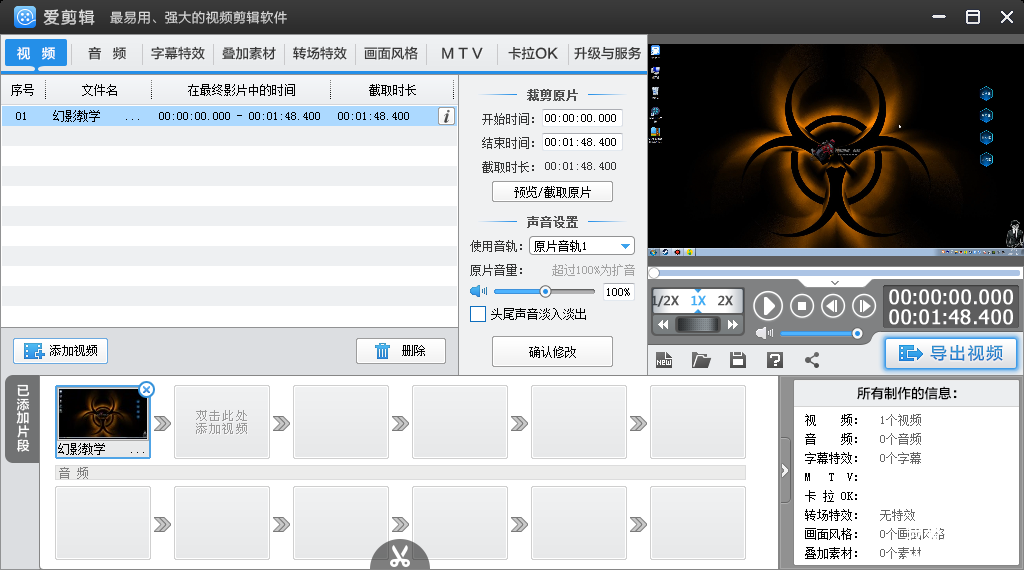Image resolution: width=1024 pixels, height=570 pixels.
Task: Click the info icon on the 幻影教学 row
Action: [447, 116]
